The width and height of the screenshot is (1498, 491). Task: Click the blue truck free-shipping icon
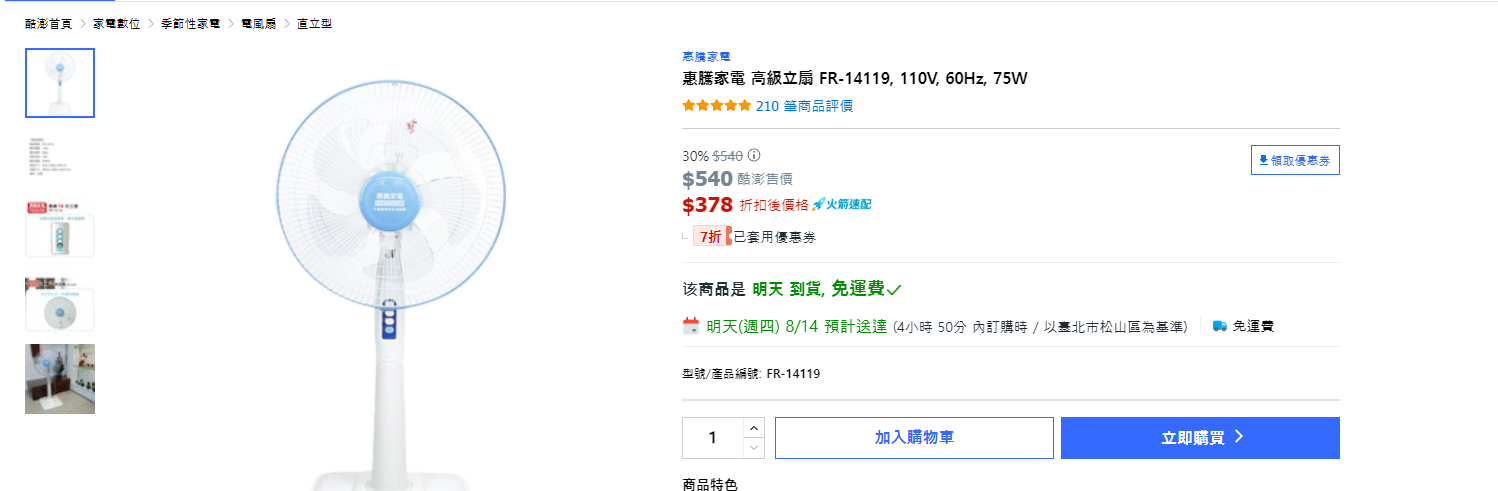pos(1219,326)
